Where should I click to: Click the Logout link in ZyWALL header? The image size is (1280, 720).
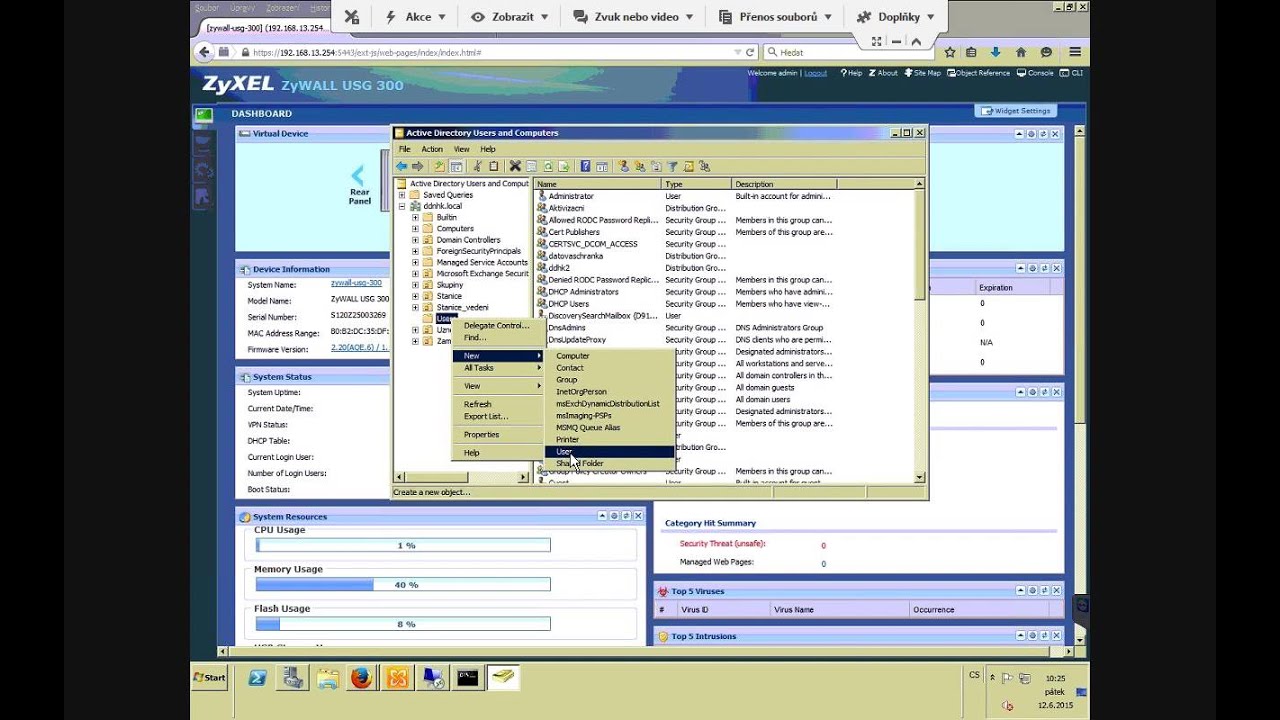(816, 73)
